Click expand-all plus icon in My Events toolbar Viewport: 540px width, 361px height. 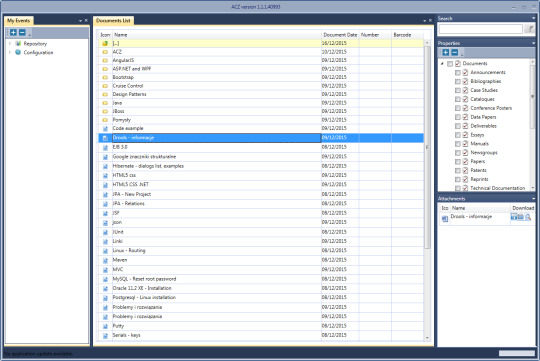[x=13, y=32]
